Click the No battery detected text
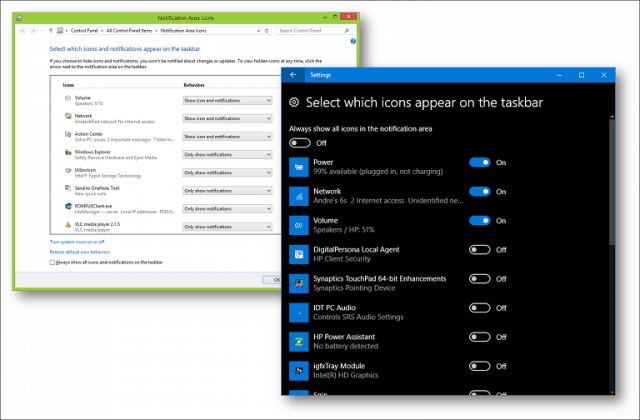This screenshot has height=420, width=640. (346, 346)
